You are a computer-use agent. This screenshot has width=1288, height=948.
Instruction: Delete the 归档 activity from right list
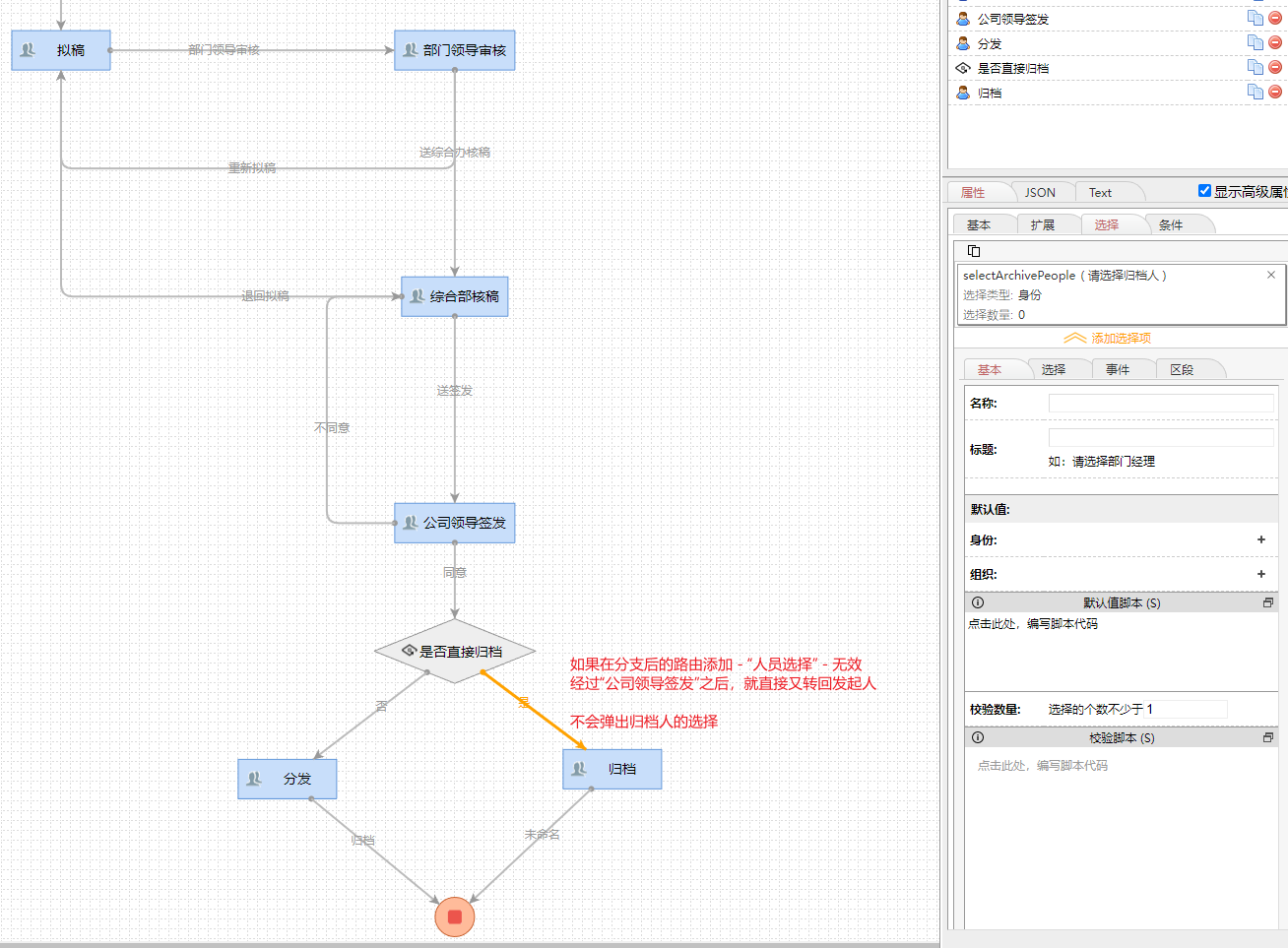1275,92
